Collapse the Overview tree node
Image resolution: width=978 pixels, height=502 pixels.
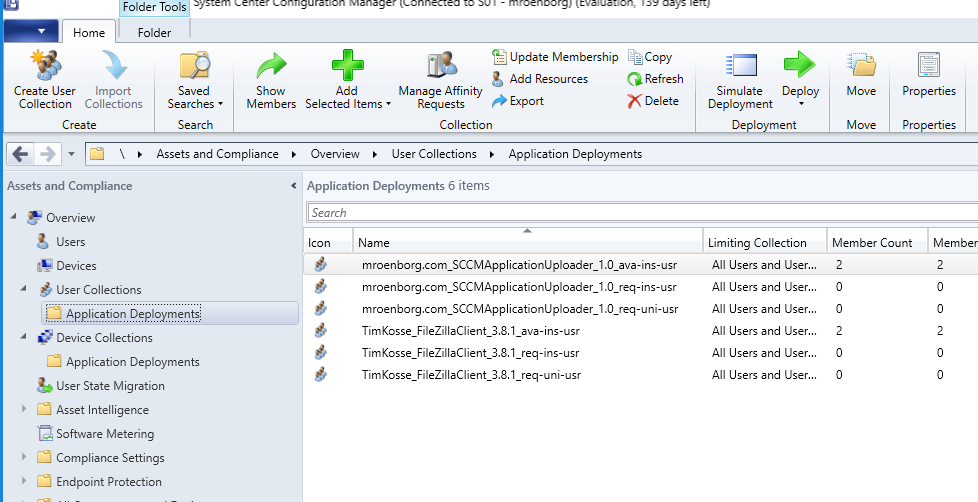click(14, 217)
